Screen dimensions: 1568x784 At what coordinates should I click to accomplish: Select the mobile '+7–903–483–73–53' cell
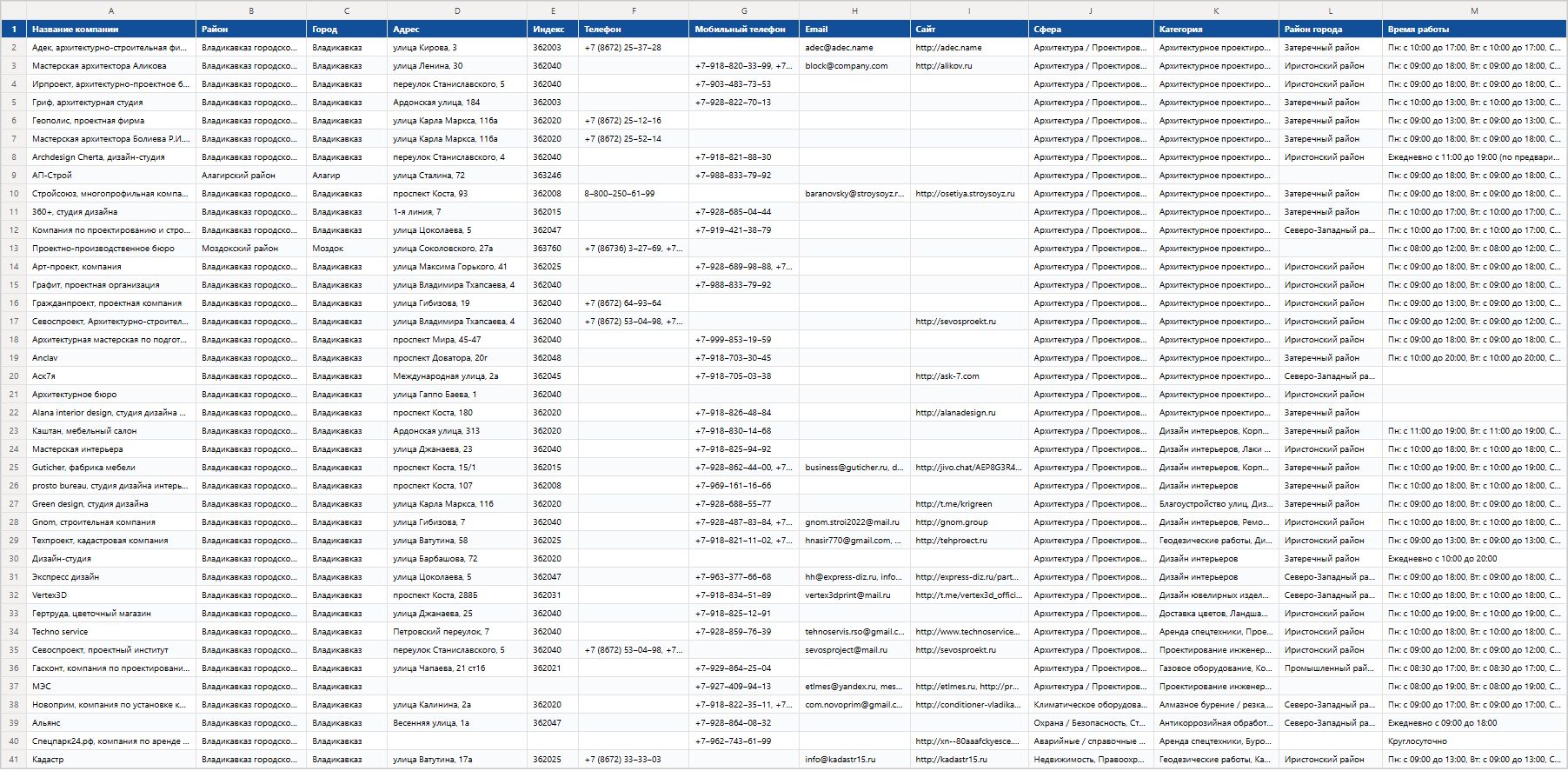coord(744,84)
